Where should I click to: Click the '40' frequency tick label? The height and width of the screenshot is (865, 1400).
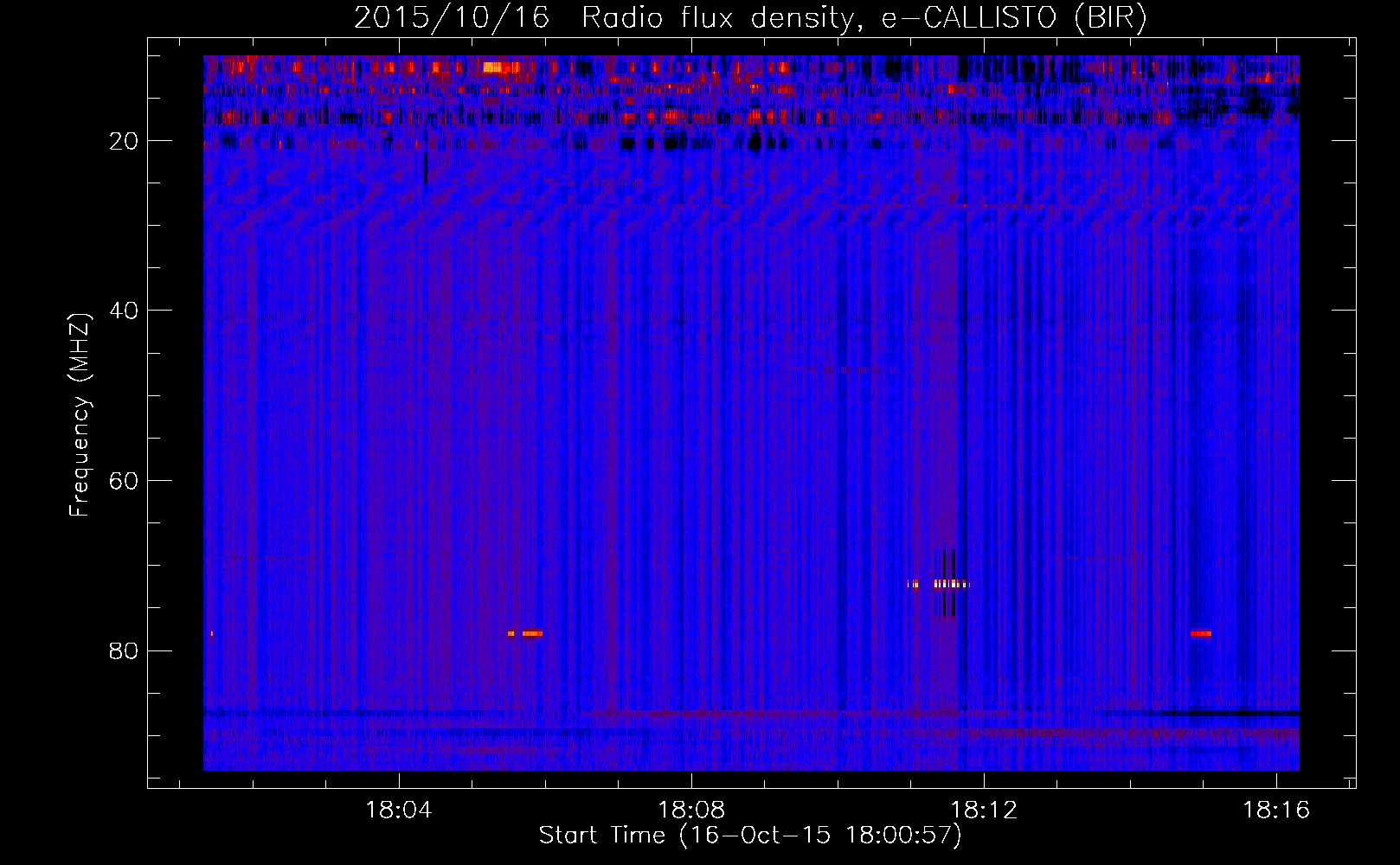125,311
